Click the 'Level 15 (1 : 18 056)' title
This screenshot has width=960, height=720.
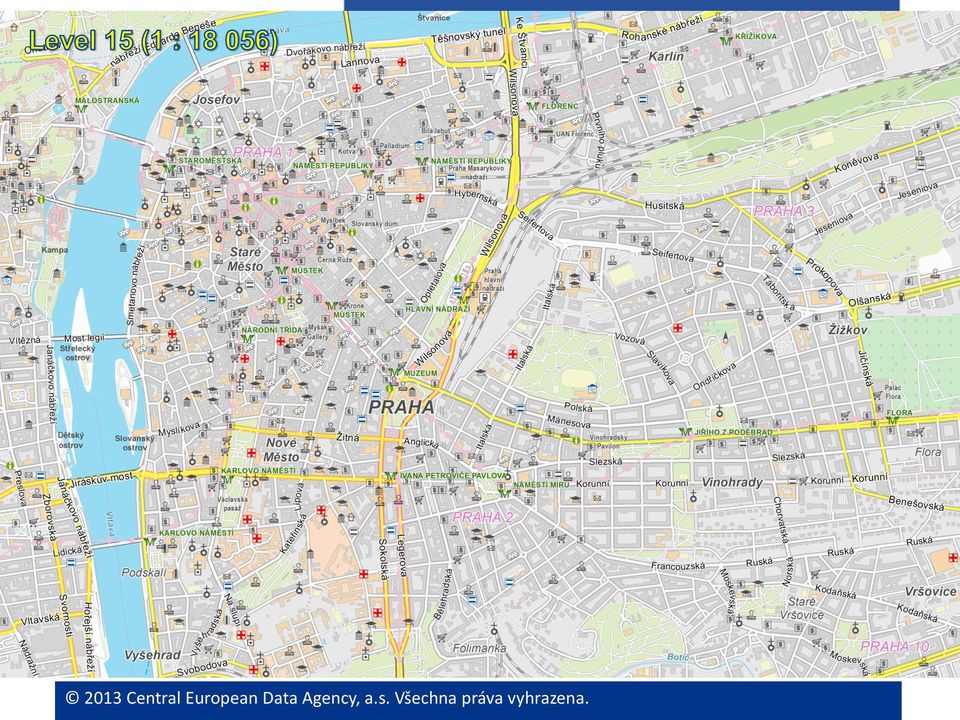pos(153,40)
